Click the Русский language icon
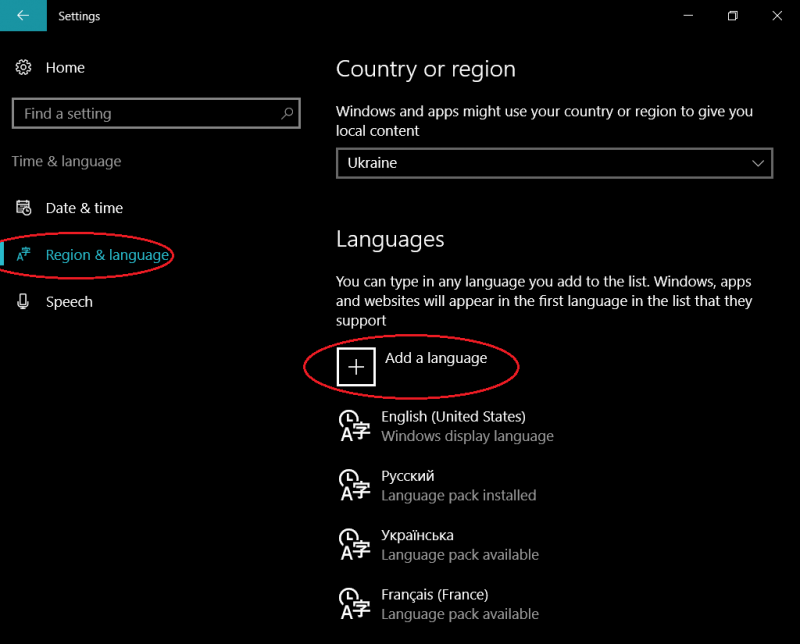The height and width of the screenshot is (644, 800). 356,485
